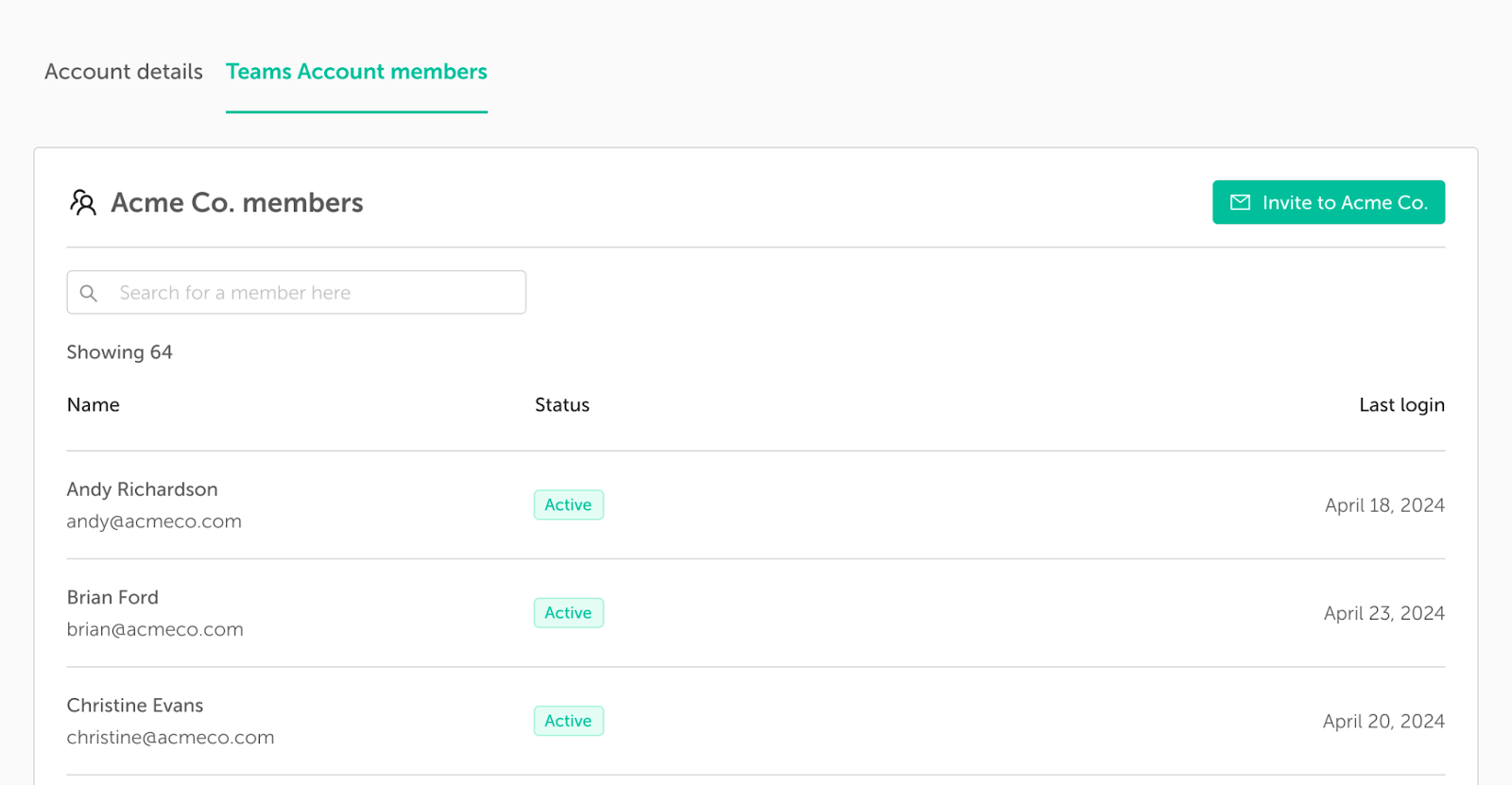The height and width of the screenshot is (785, 1512).
Task: Click Invite to Acme Co. button
Action: [x=1329, y=202]
